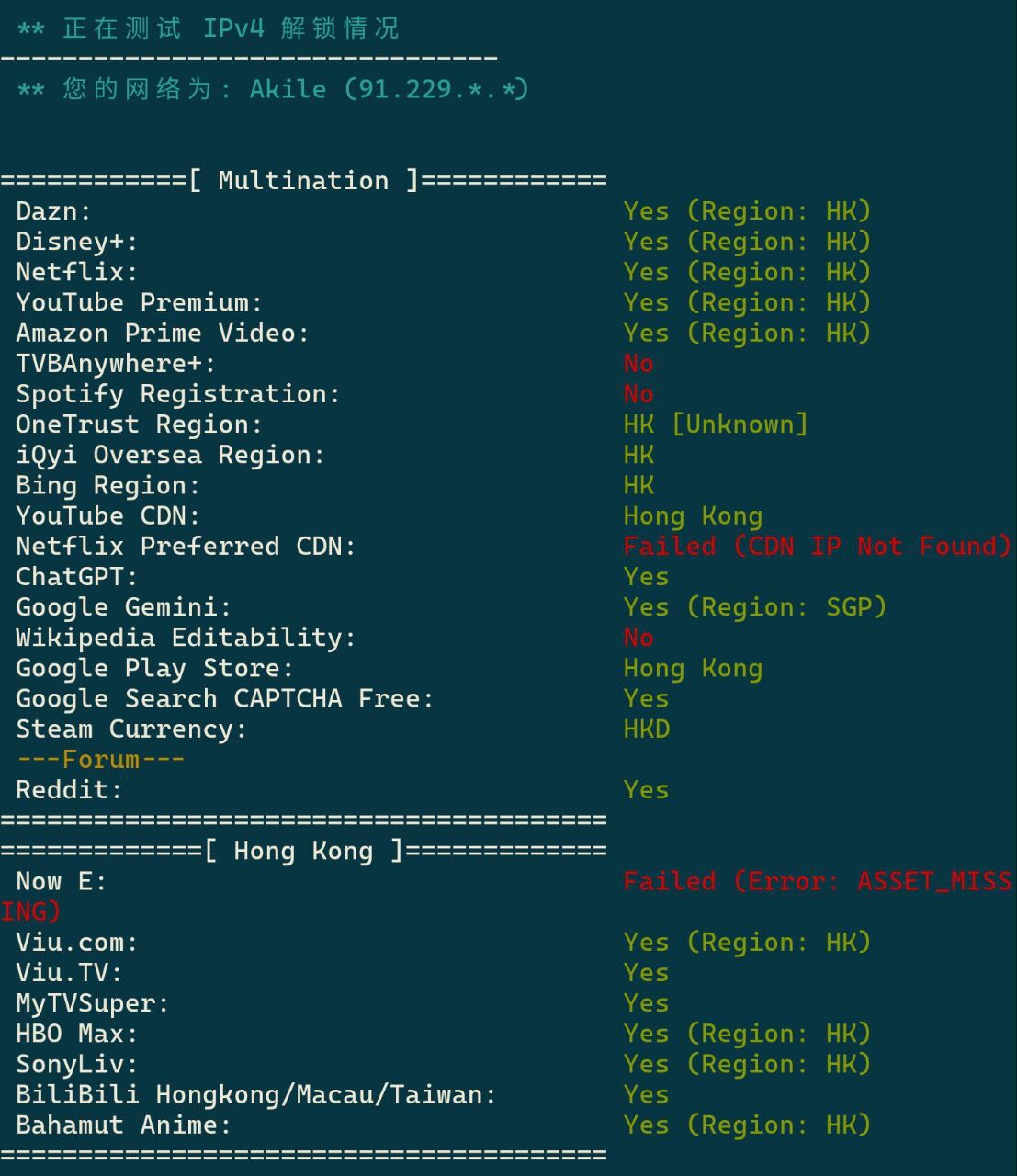The height and width of the screenshot is (1176, 1017).
Task: Click the IPv4 test title line
Action: click(x=209, y=28)
